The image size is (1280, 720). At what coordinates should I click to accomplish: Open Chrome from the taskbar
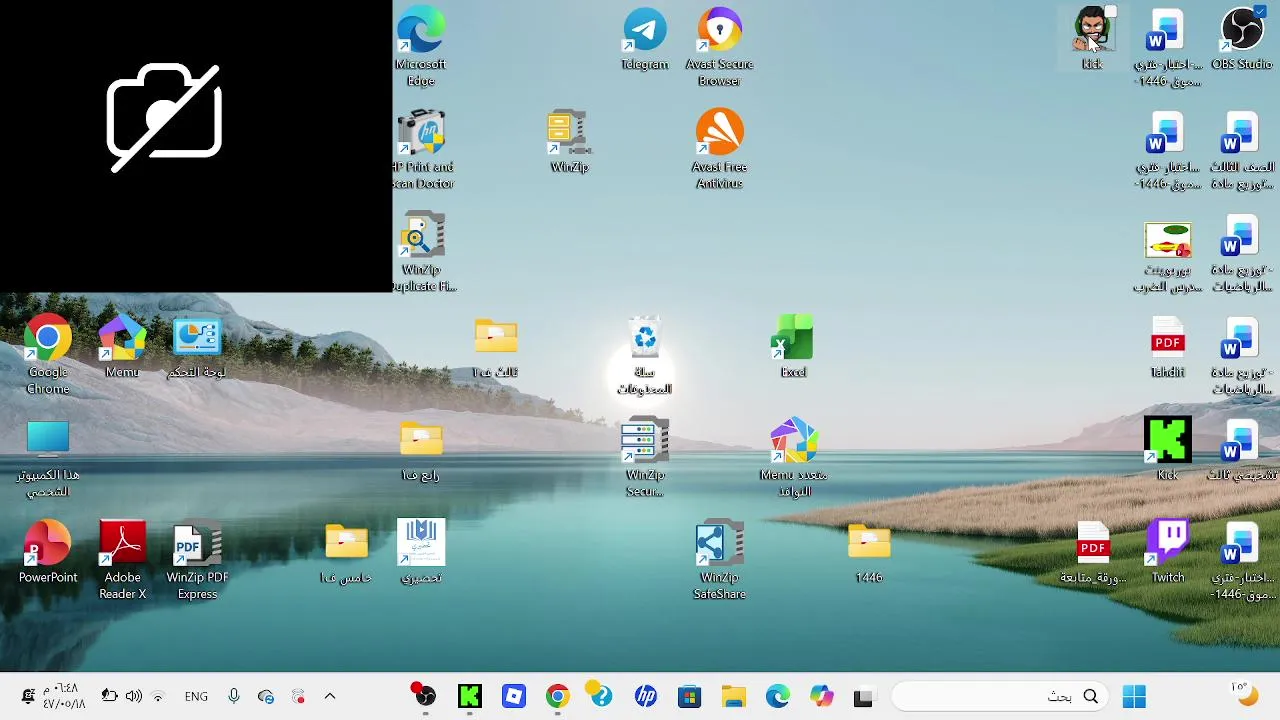coord(558,696)
